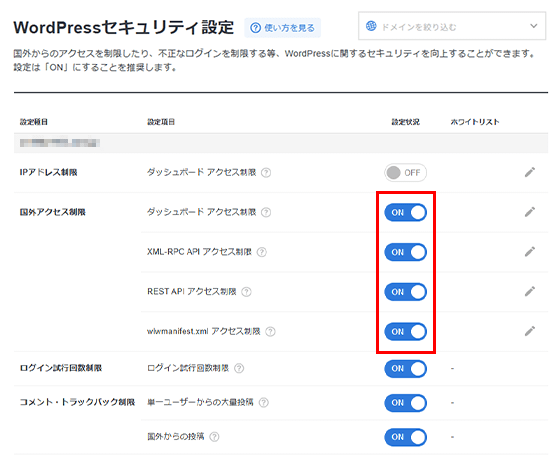
Task: Open the ドメインを絞り込む dropdown
Action: 452,26
